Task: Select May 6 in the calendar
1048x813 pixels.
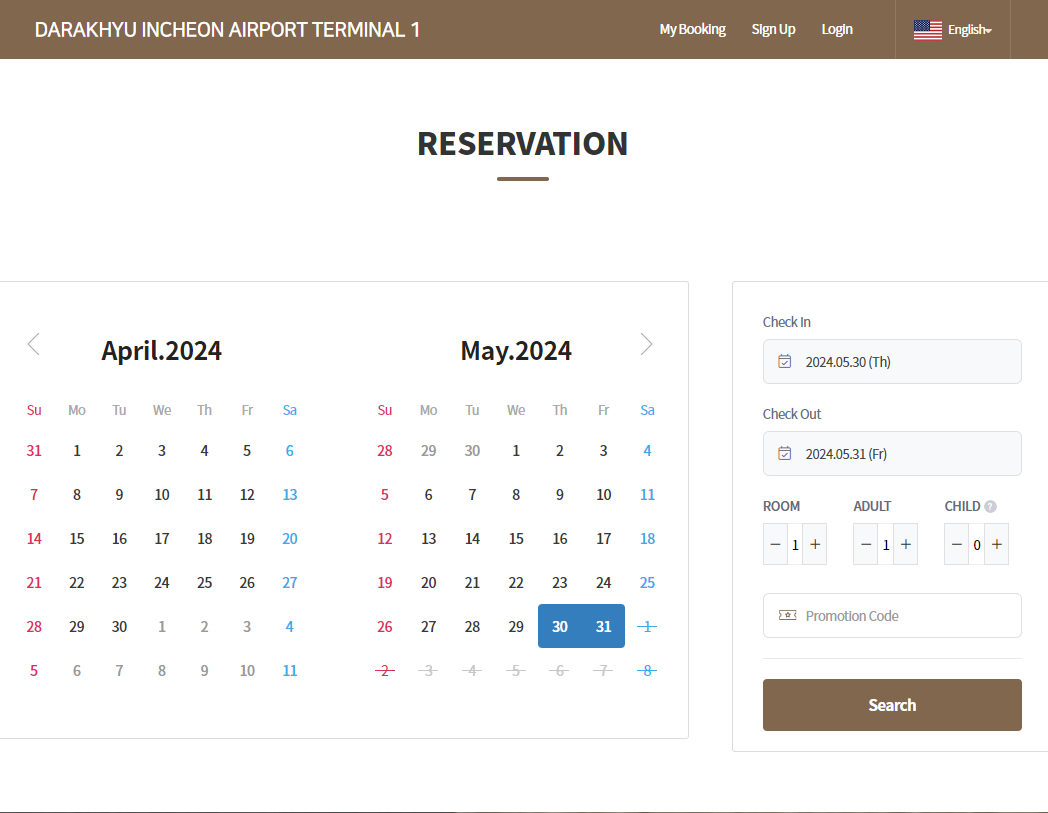Action: [x=428, y=495]
